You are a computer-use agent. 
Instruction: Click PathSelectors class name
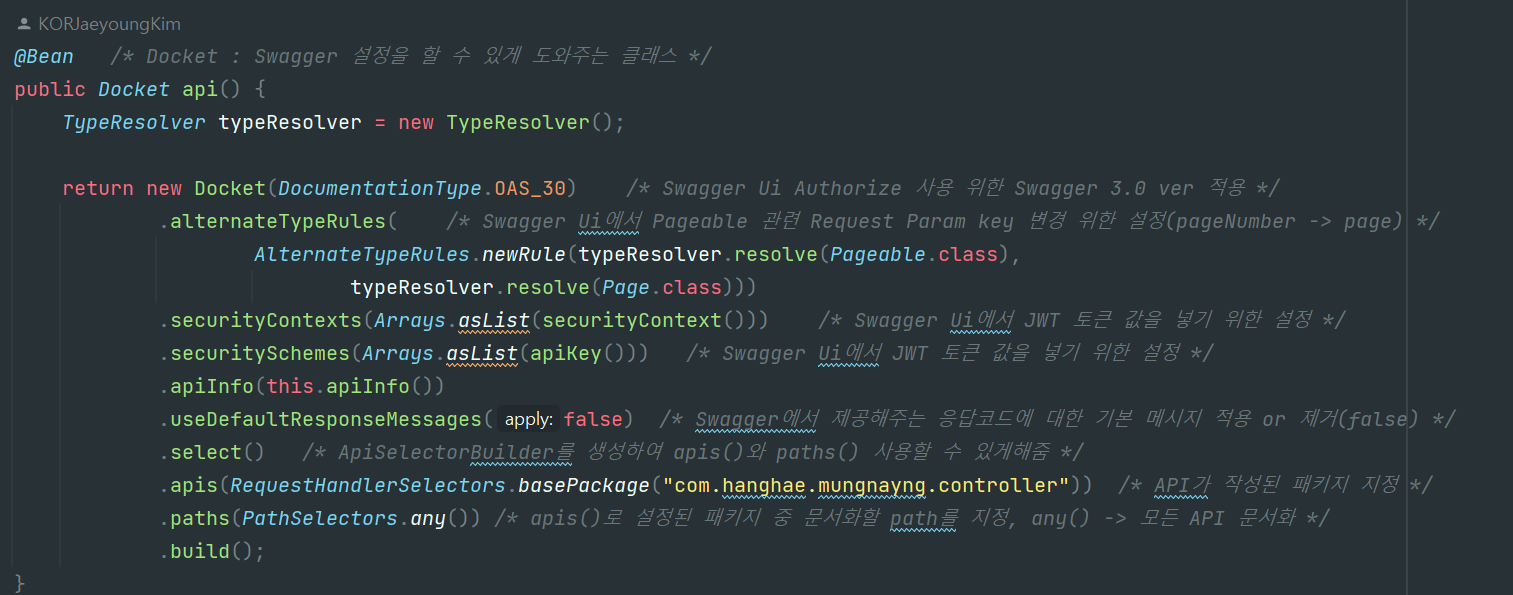click(320, 518)
